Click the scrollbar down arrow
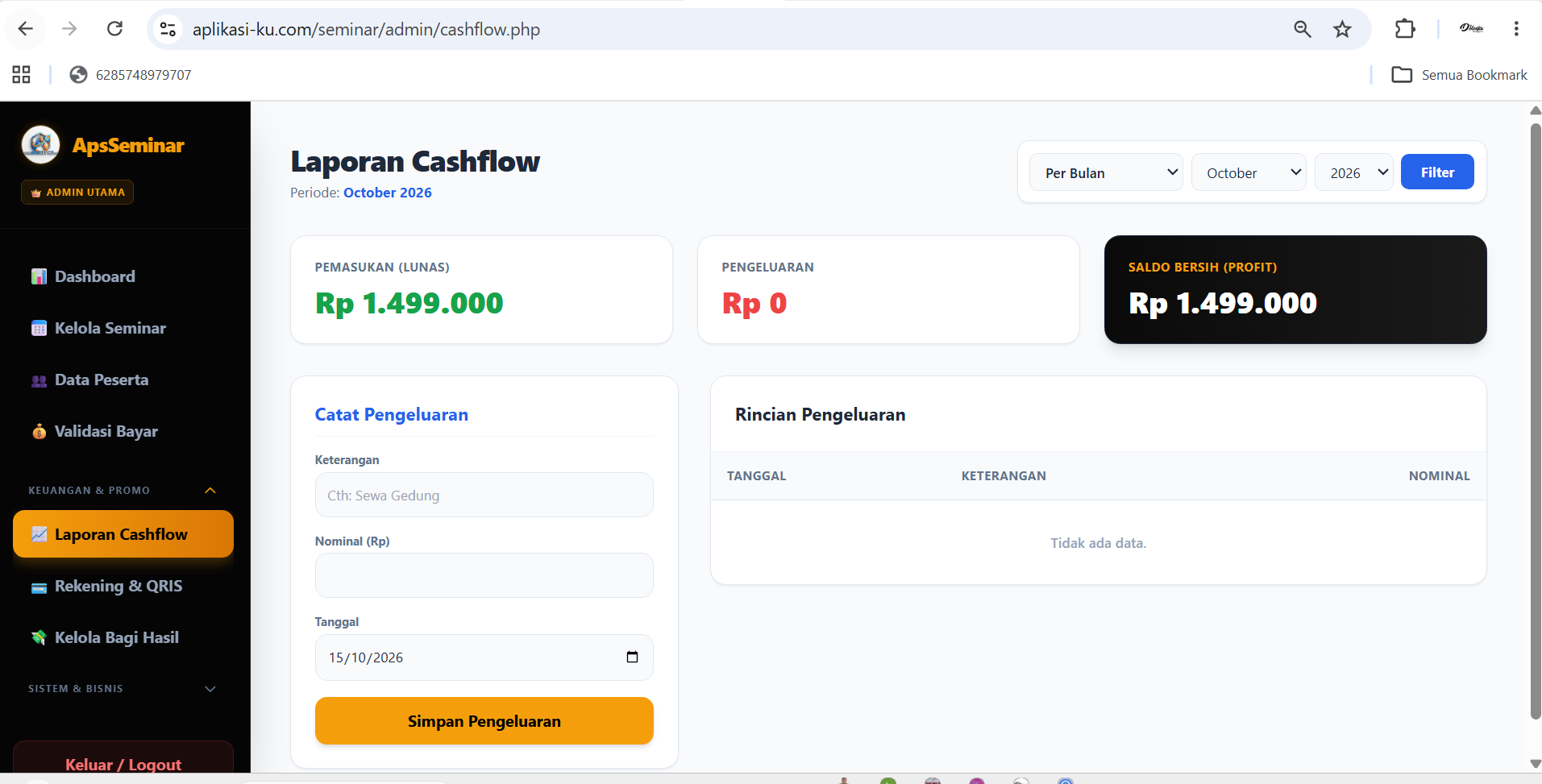1542x784 pixels. coord(1535,764)
